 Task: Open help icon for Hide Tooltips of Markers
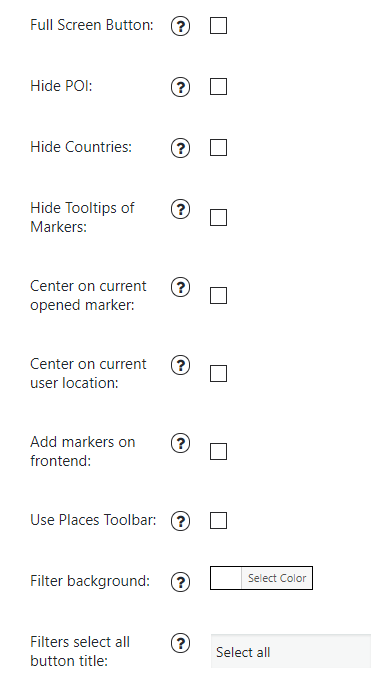point(180,209)
